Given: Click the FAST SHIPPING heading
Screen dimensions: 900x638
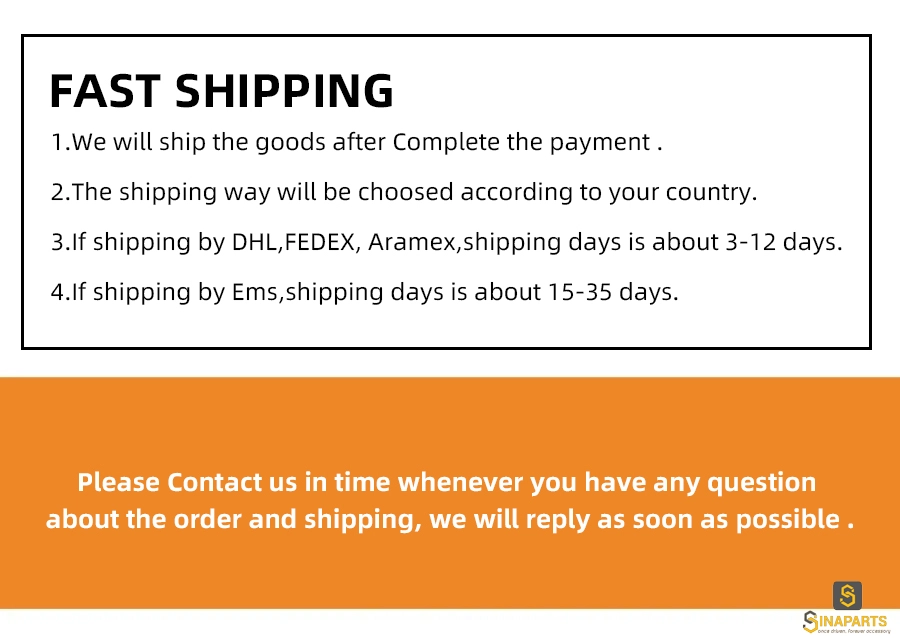Looking at the screenshot, I should click(x=222, y=91).
